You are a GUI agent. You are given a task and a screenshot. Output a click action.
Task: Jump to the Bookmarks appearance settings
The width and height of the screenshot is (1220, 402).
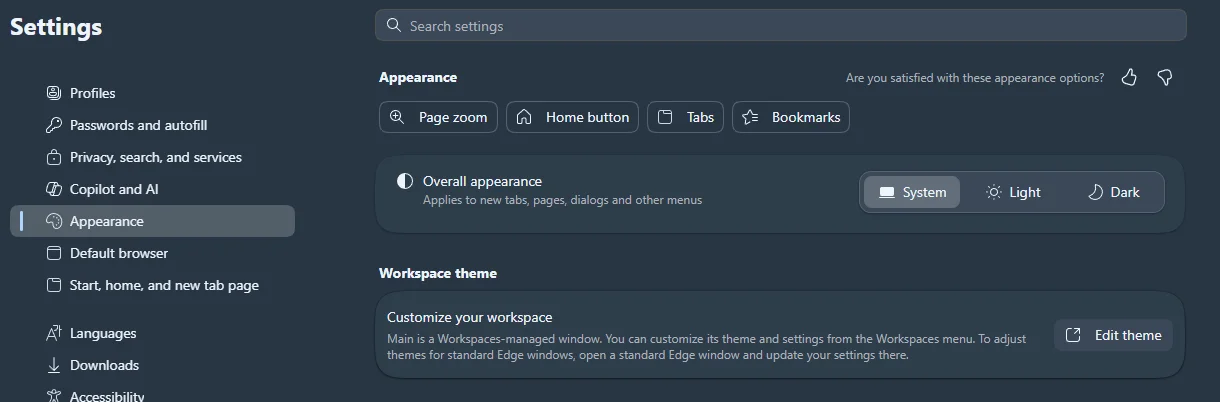click(791, 117)
